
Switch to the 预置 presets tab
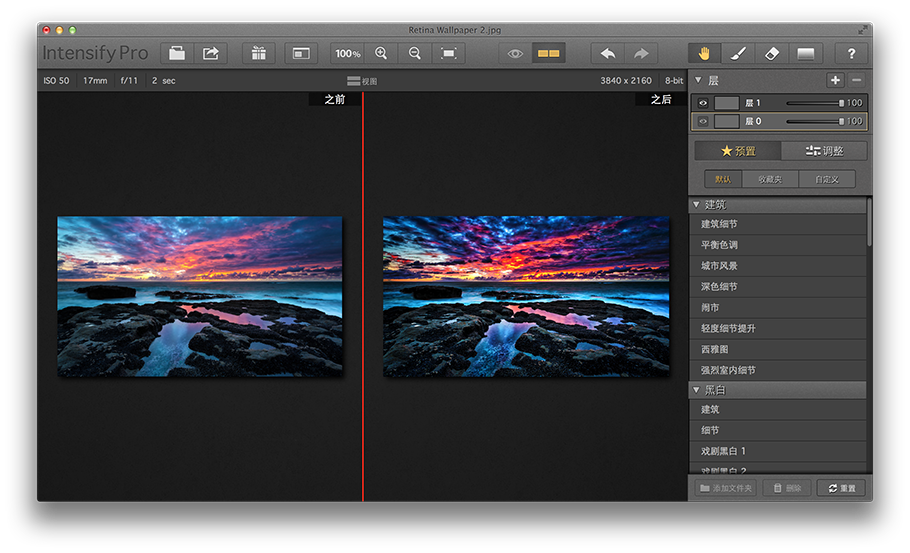tap(738, 151)
